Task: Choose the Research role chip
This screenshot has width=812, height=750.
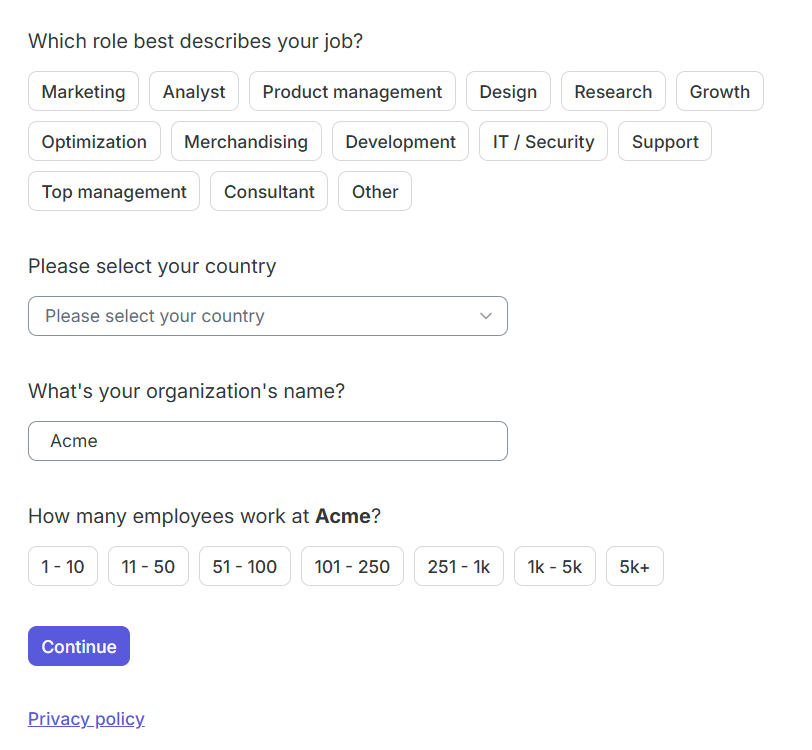Action: tap(613, 91)
